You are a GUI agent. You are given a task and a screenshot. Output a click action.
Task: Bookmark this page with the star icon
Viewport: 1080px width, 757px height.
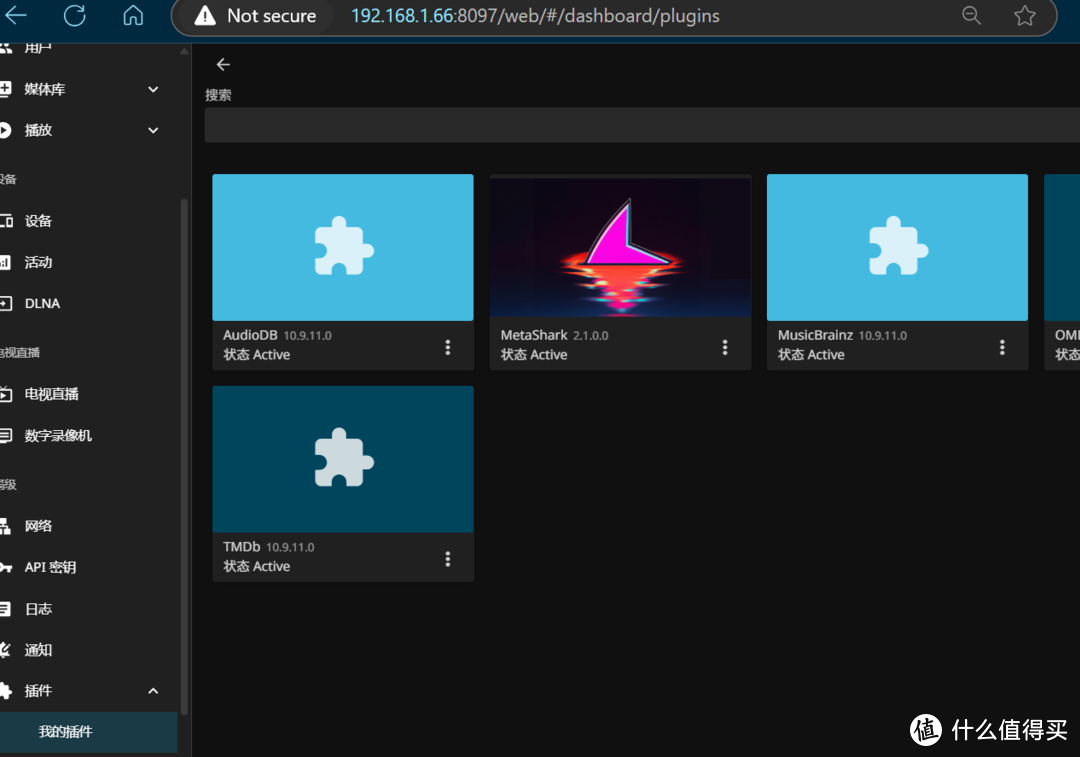coord(1024,15)
